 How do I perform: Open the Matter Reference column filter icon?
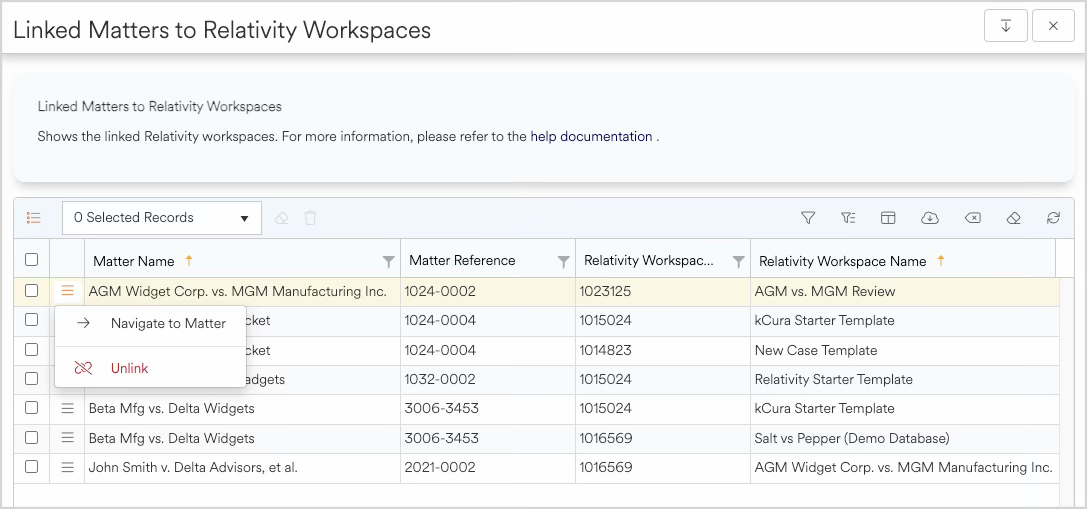click(564, 261)
